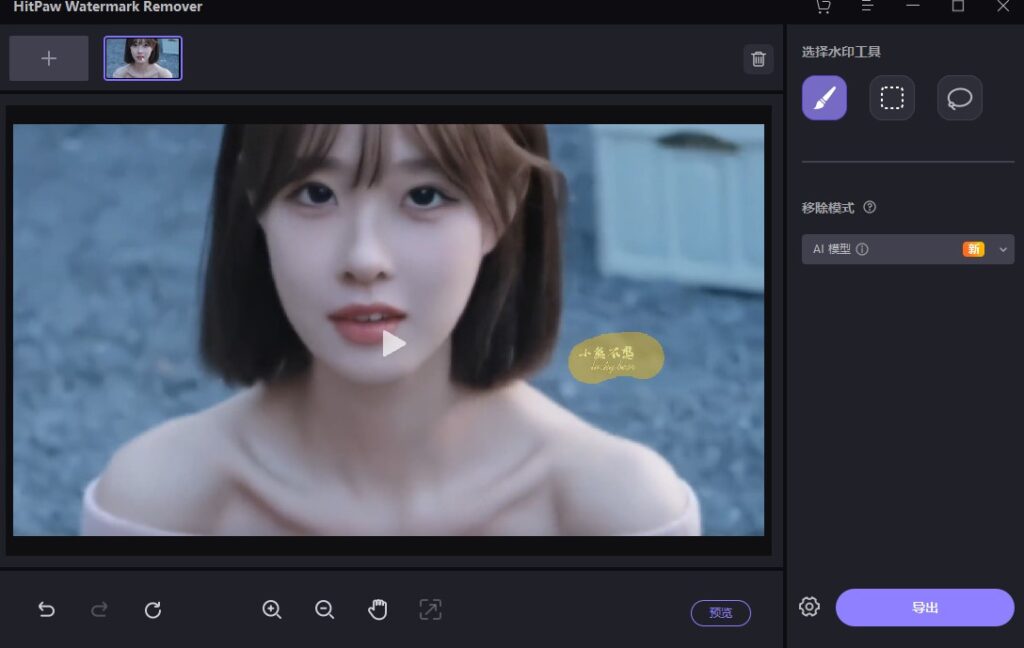Open the hamburger menu at top
The height and width of the screenshot is (648, 1024).
[866, 7]
